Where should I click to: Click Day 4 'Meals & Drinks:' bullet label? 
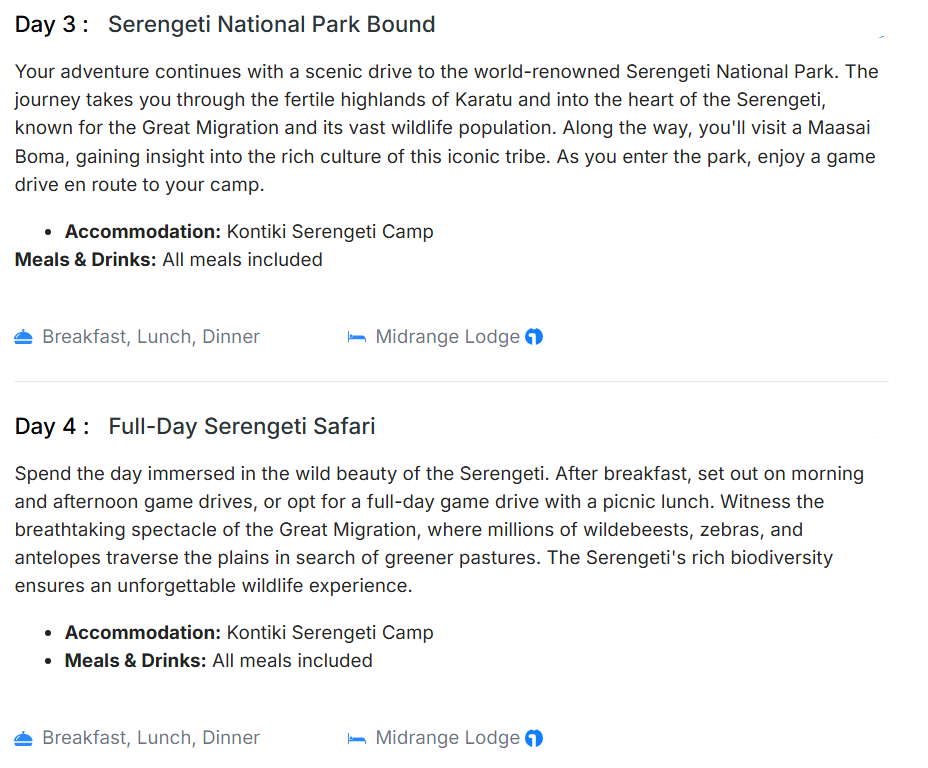coord(136,661)
